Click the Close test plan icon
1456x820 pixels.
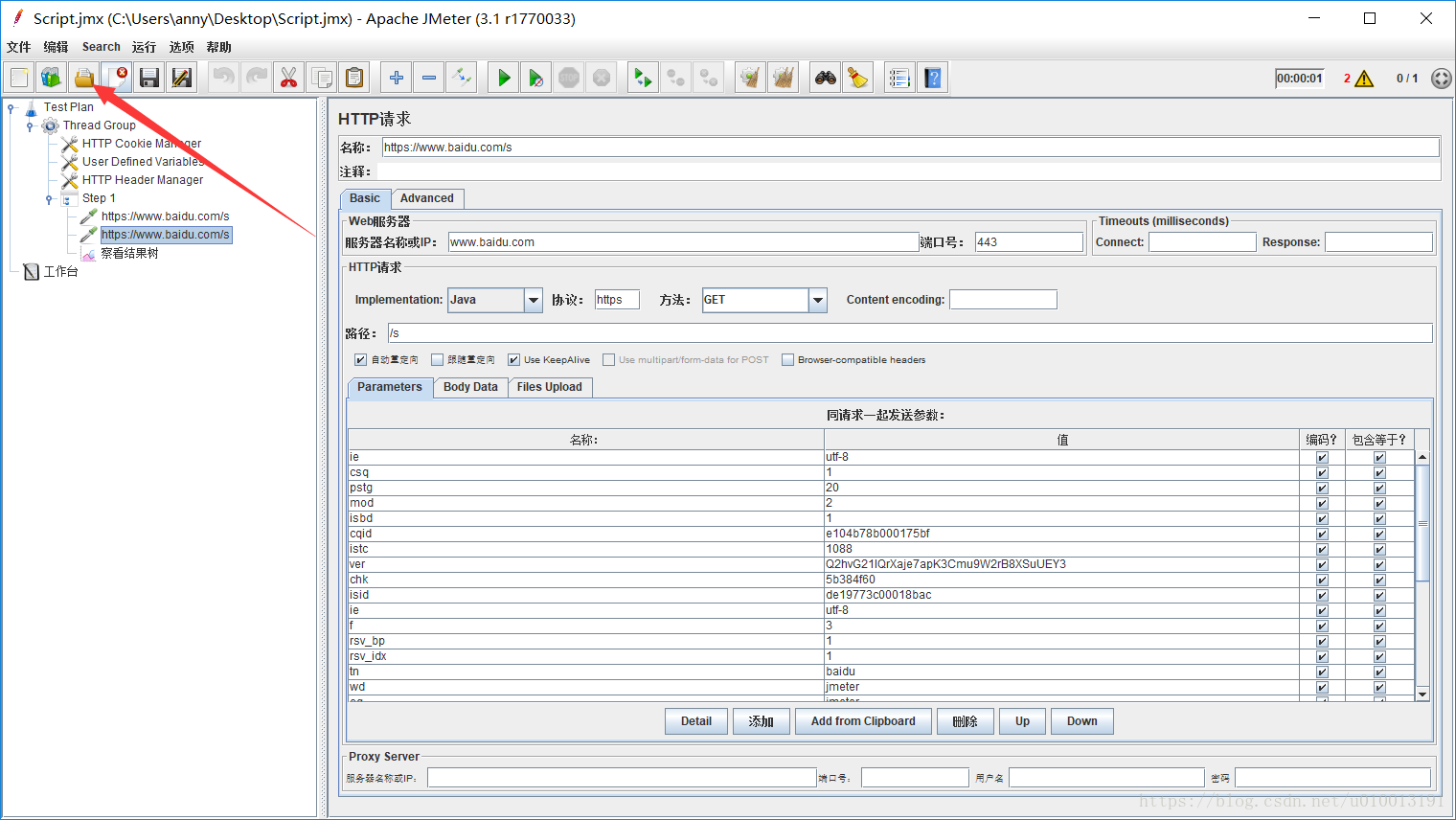[x=117, y=78]
